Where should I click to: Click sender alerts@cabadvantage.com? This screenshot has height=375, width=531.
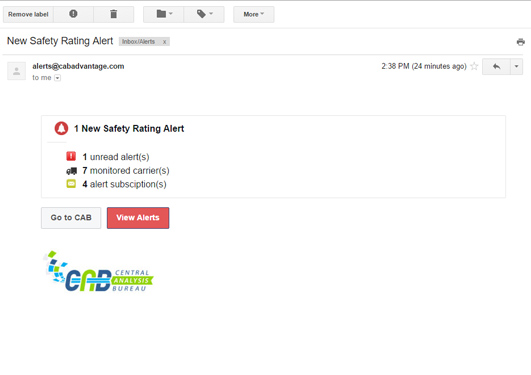(x=78, y=66)
